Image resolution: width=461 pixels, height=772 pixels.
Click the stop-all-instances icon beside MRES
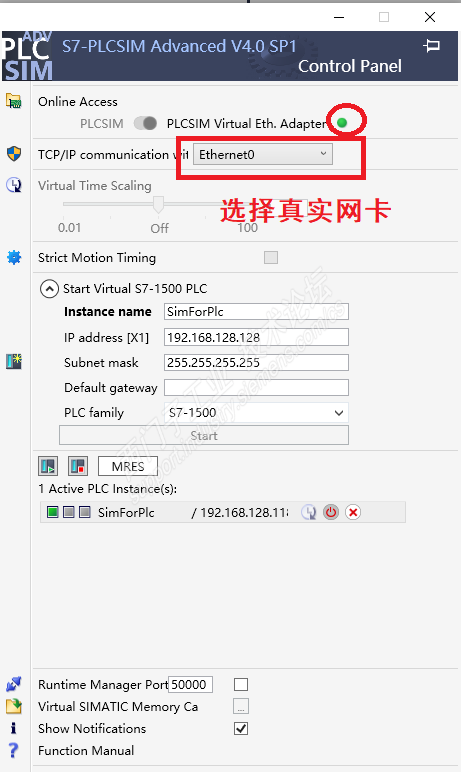[x=78, y=466]
